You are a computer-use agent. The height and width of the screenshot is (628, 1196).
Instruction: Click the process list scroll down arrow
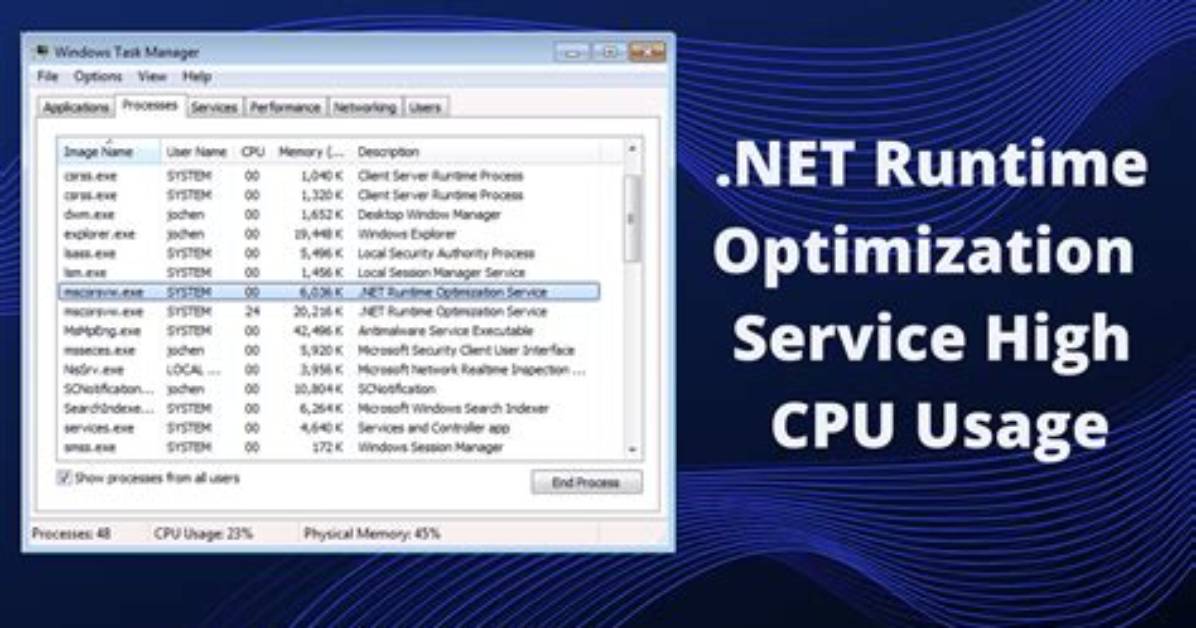point(632,449)
